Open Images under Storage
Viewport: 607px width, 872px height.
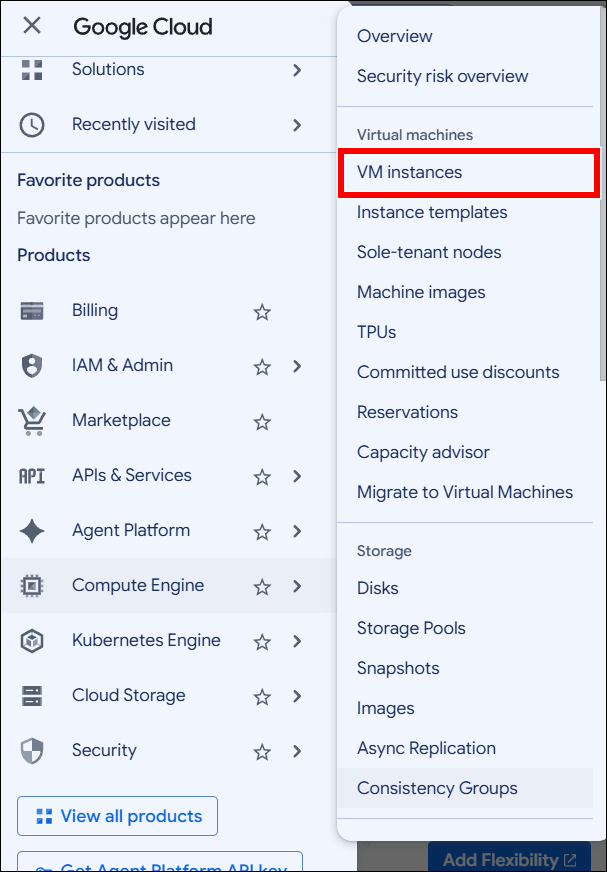click(x=386, y=708)
